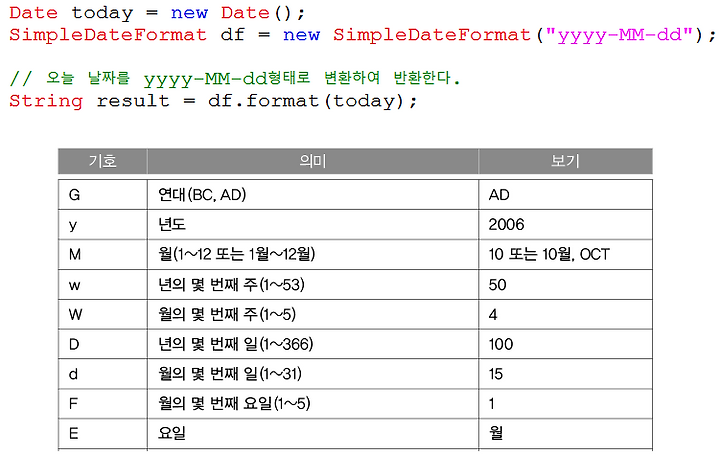Click the "기호" table header
This screenshot has width=720, height=455.
coord(102,161)
